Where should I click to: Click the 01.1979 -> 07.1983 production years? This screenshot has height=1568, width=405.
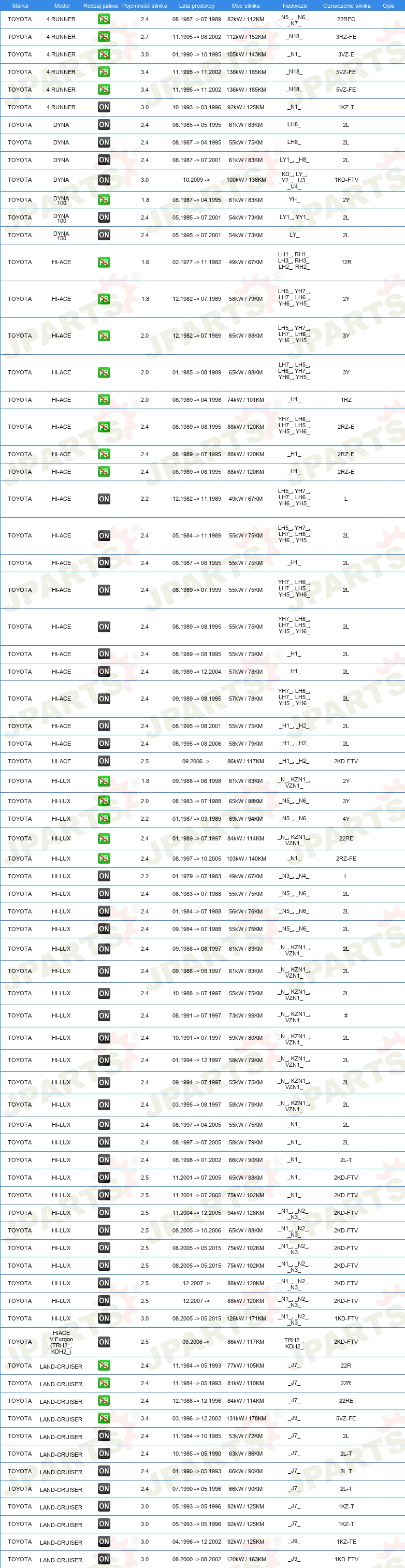pyautogui.click(x=197, y=877)
